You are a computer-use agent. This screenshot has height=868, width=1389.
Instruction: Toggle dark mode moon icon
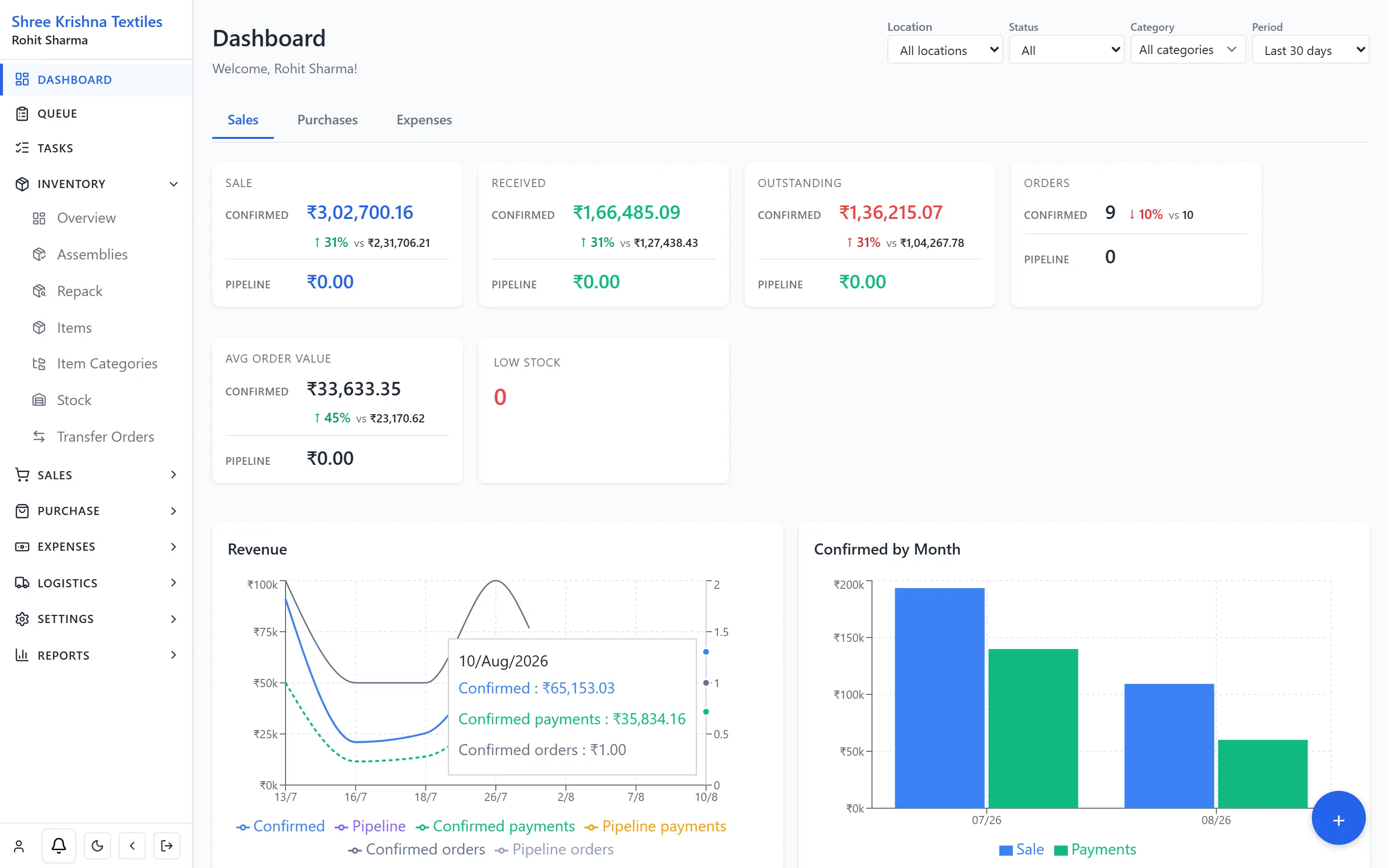click(97, 846)
